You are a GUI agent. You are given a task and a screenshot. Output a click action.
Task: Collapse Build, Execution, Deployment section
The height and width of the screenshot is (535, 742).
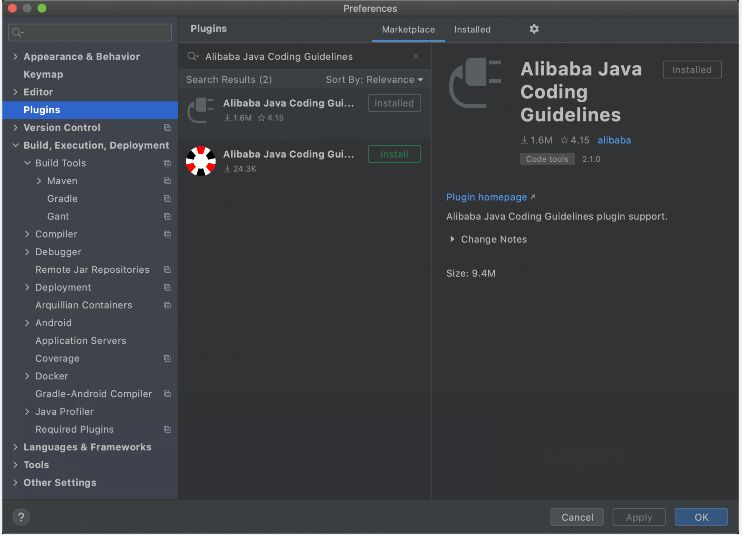point(15,145)
